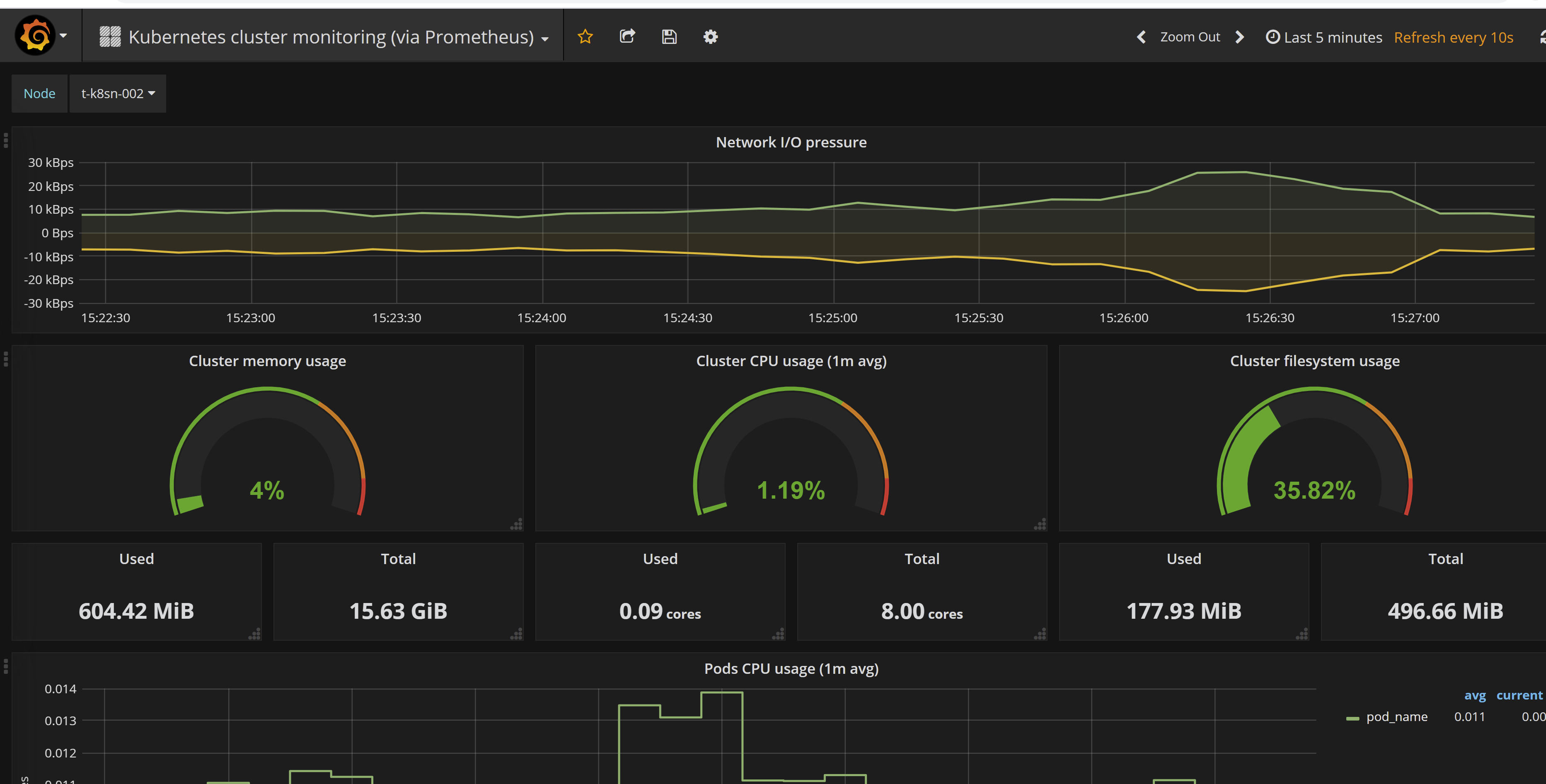Screen dimensions: 1546x784
Task: Click the 8.00 cores value
Action: pyautogui.click(x=922, y=611)
